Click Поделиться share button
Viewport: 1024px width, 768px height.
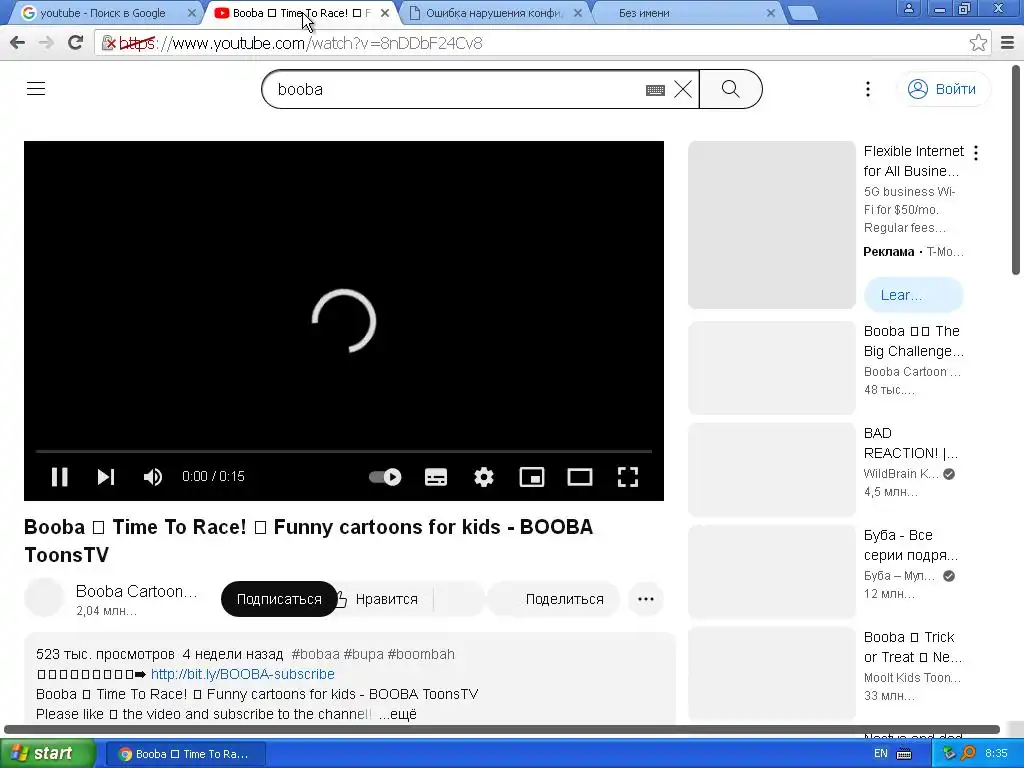coord(554,599)
